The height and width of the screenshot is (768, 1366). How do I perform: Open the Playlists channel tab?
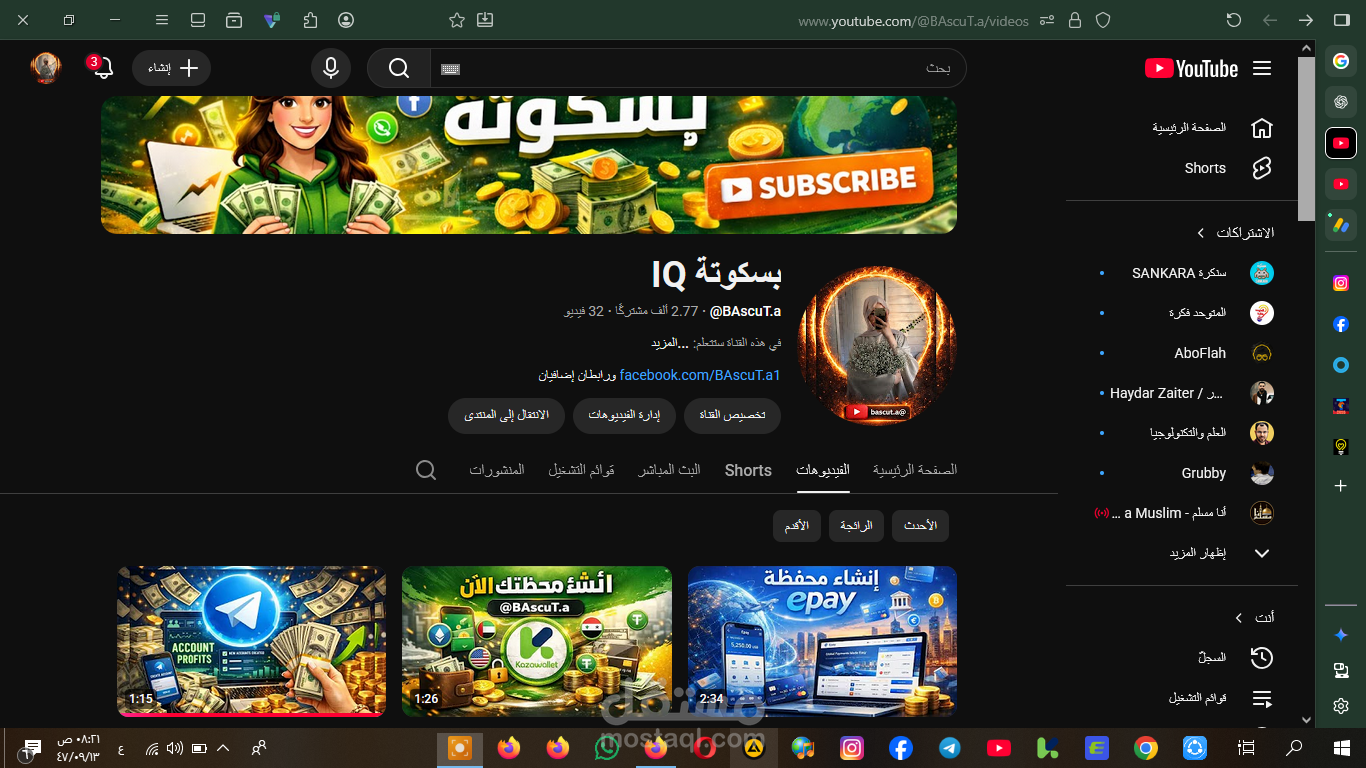(581, 470)
